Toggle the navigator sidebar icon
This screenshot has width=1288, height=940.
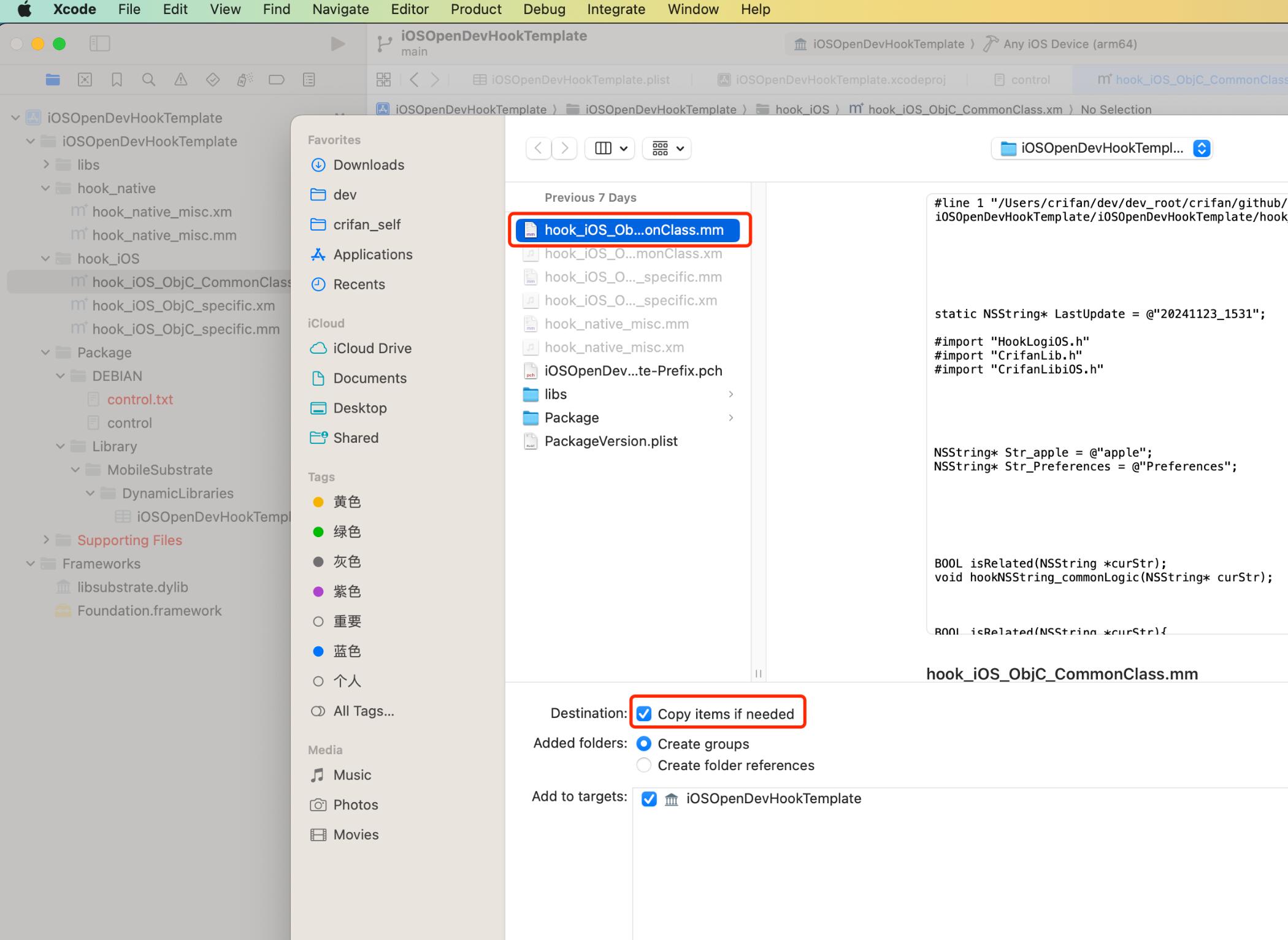[99, 44]
